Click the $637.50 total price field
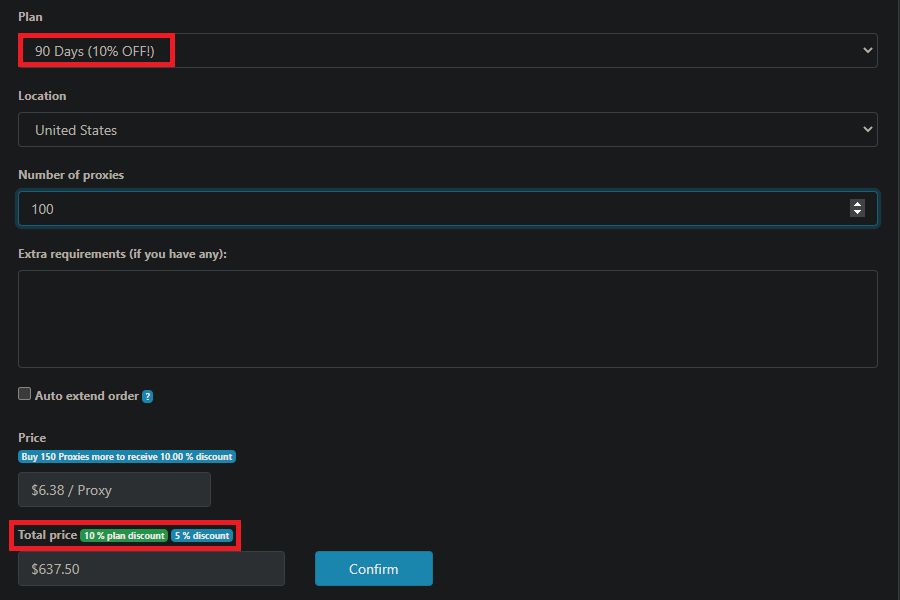 (x=152, y=568)
